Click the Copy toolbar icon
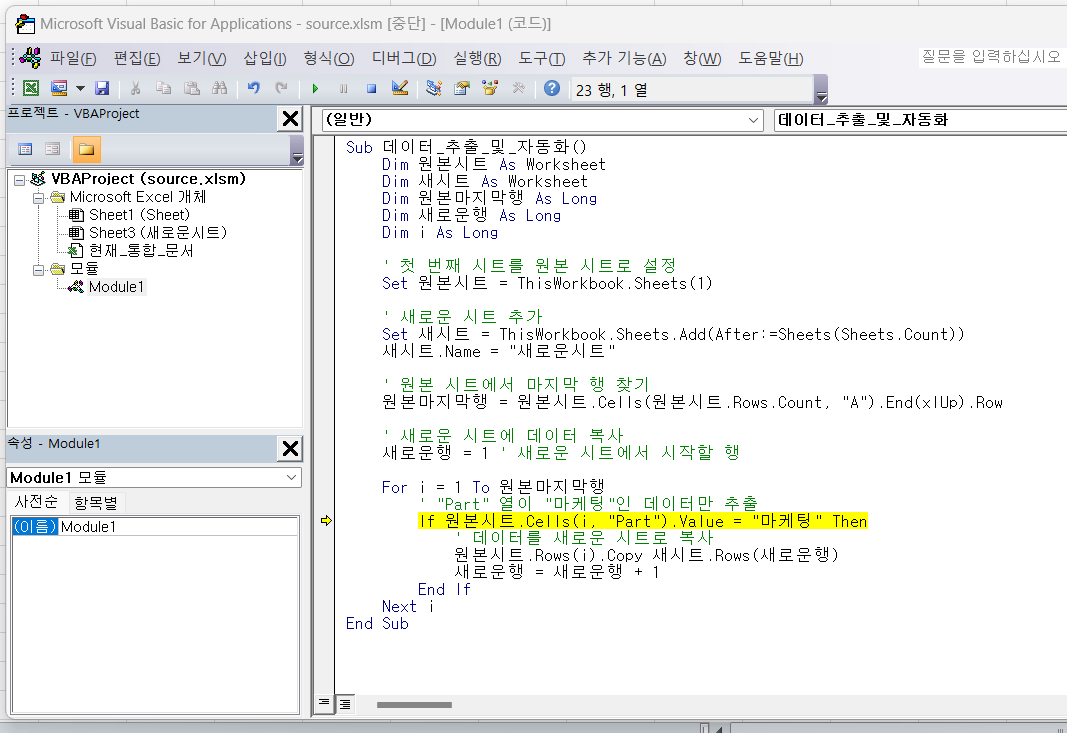The width and height of the screenshot is (1067, 733). (x=163, y=88)
